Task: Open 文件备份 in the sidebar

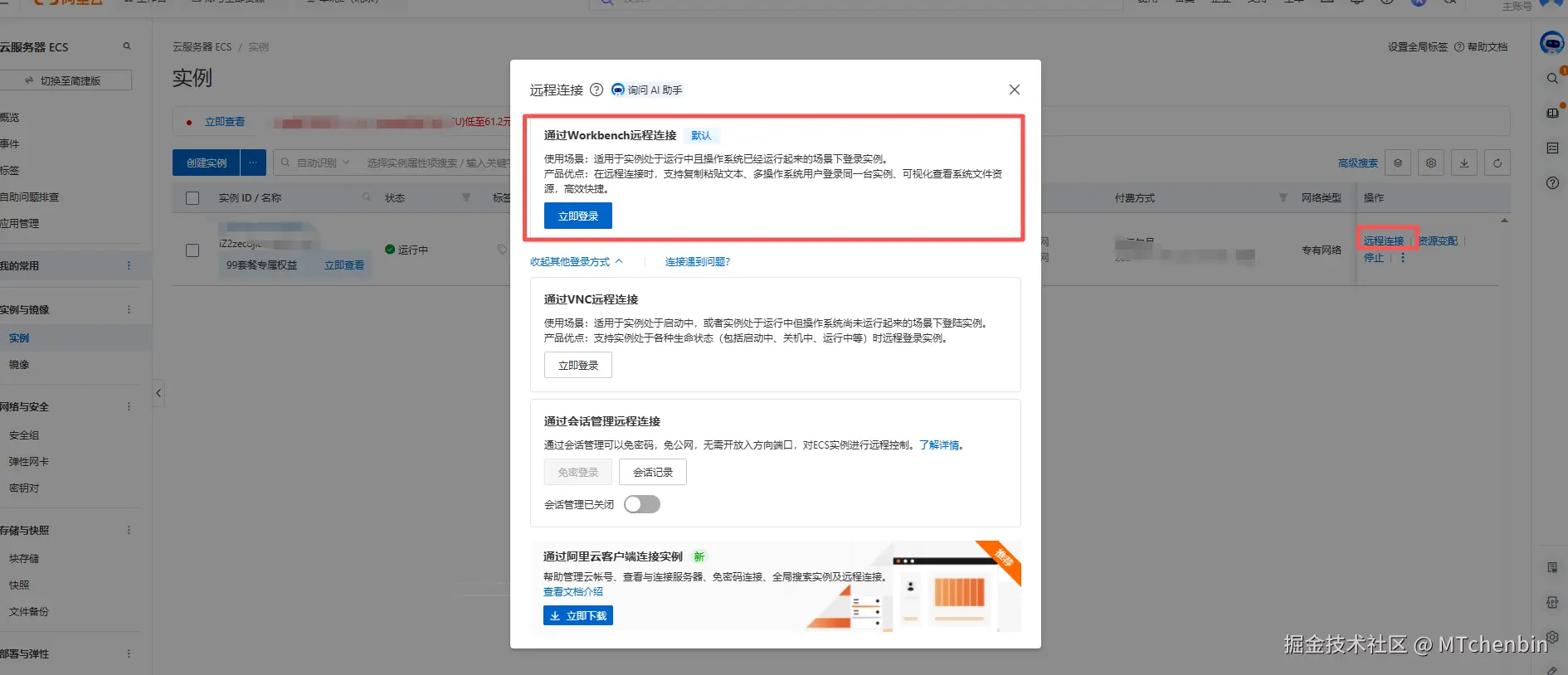Action: coord(29,611)
